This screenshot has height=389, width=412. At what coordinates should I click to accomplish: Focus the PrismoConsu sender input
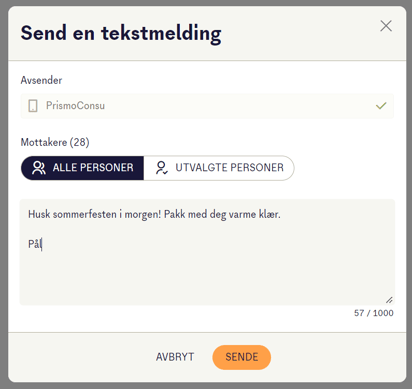[x=207, y=106]
